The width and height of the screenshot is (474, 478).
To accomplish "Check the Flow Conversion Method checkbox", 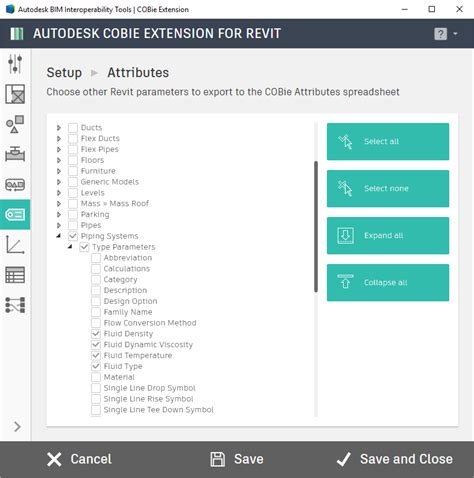I will 96,323.
